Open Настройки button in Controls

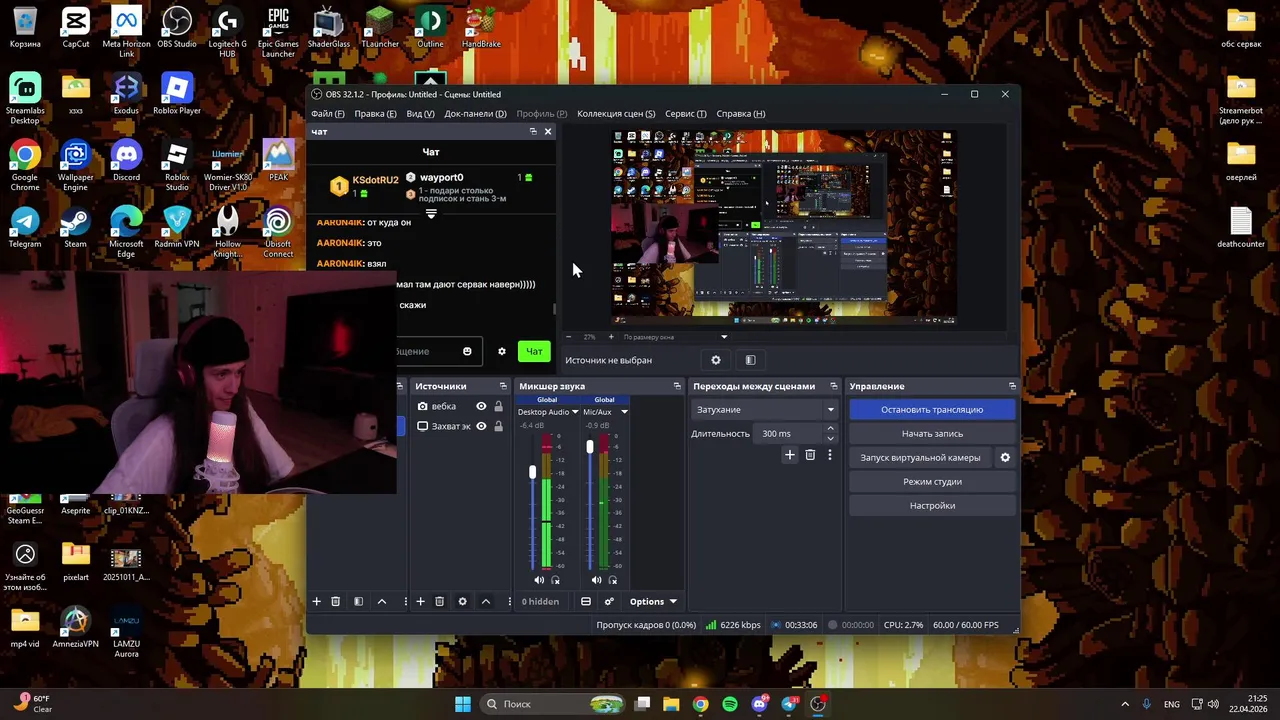(932, 505)
